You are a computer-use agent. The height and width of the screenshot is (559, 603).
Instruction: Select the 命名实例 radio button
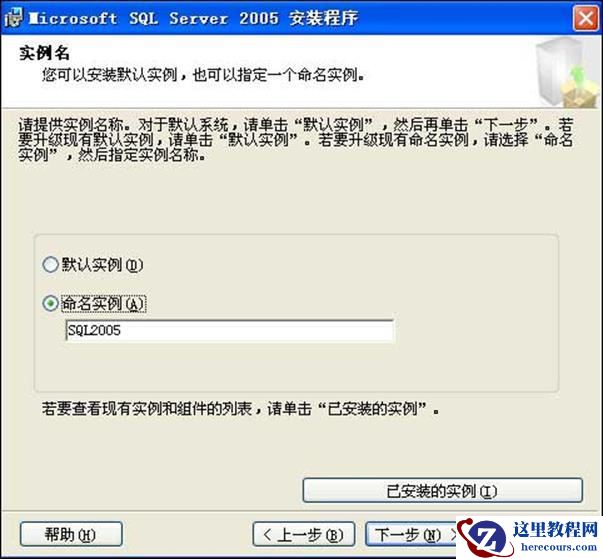coord(50,303)
